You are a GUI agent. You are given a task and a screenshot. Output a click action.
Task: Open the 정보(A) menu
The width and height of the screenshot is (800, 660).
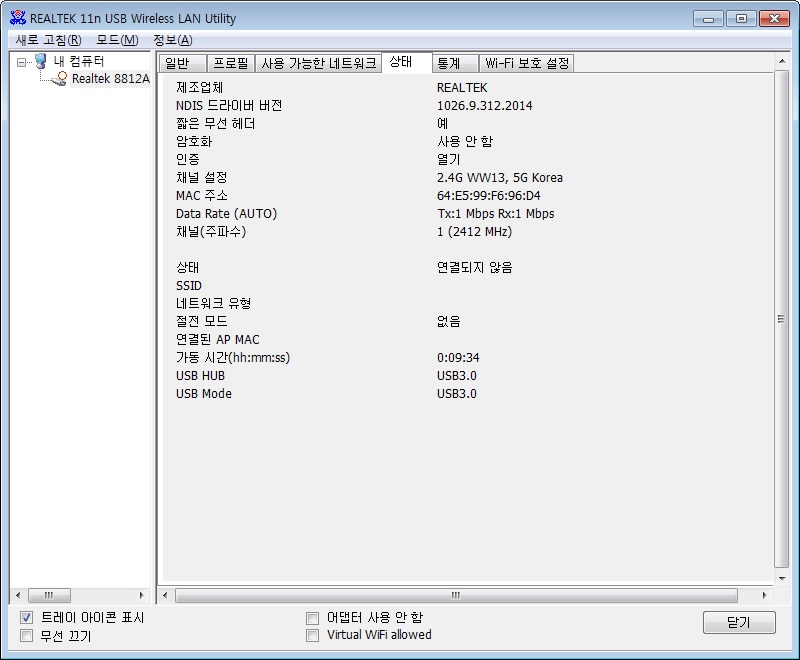173,40
